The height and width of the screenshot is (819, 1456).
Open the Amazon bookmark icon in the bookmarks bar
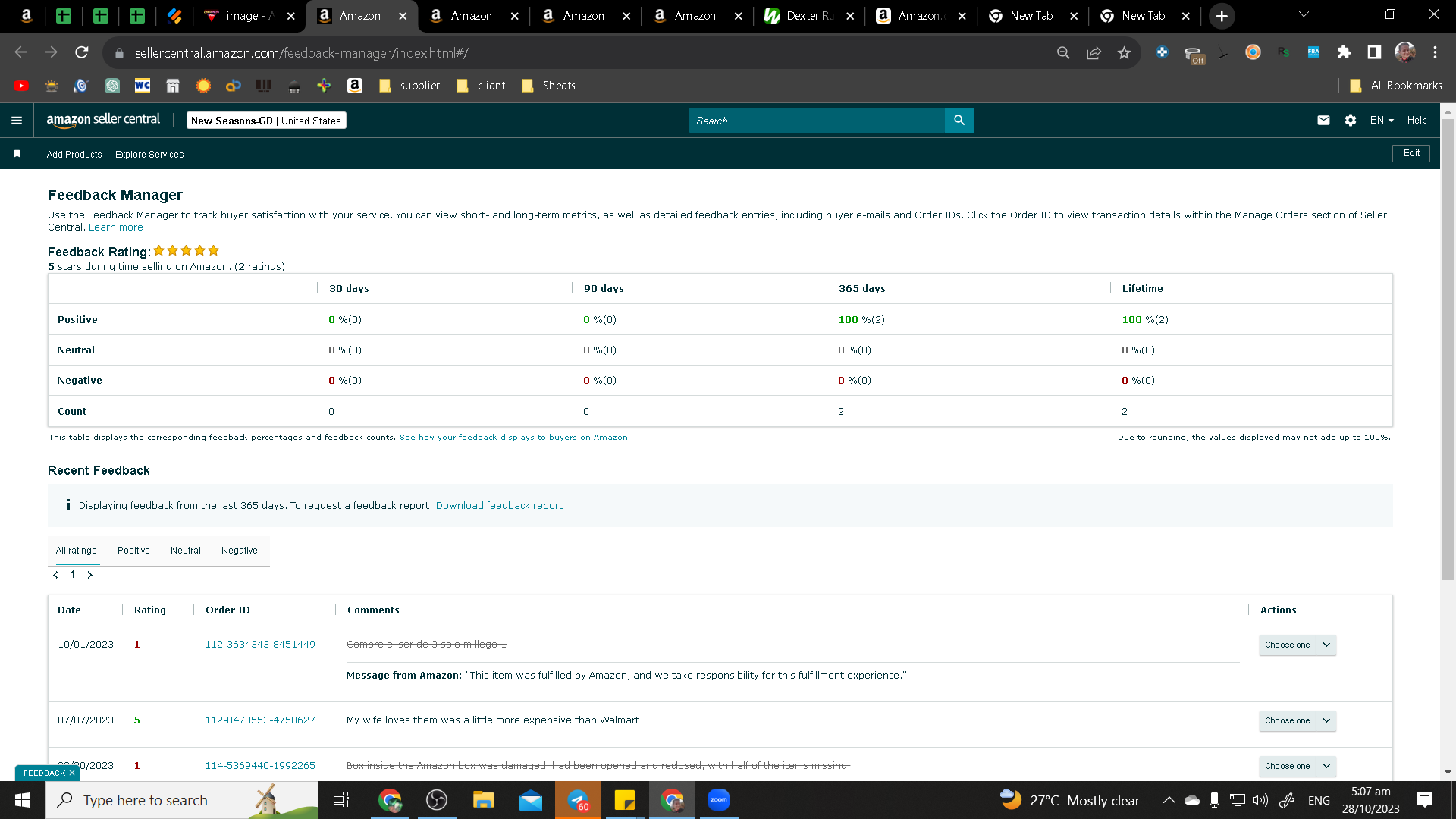[x=355, y=86]
